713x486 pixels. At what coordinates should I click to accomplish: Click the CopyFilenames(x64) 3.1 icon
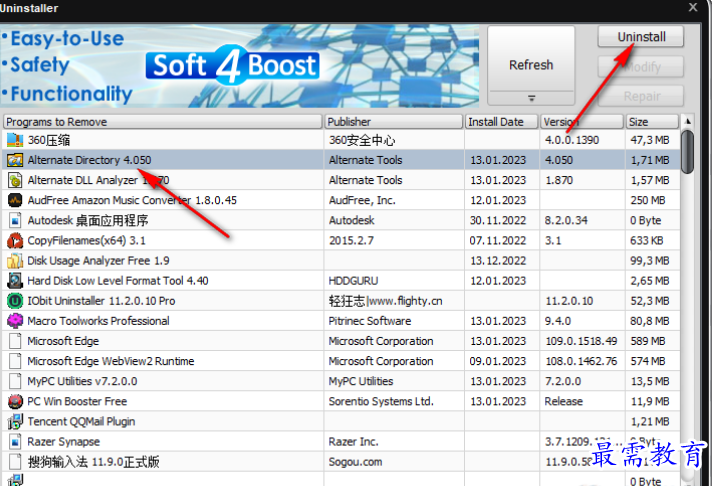(15, 240)
